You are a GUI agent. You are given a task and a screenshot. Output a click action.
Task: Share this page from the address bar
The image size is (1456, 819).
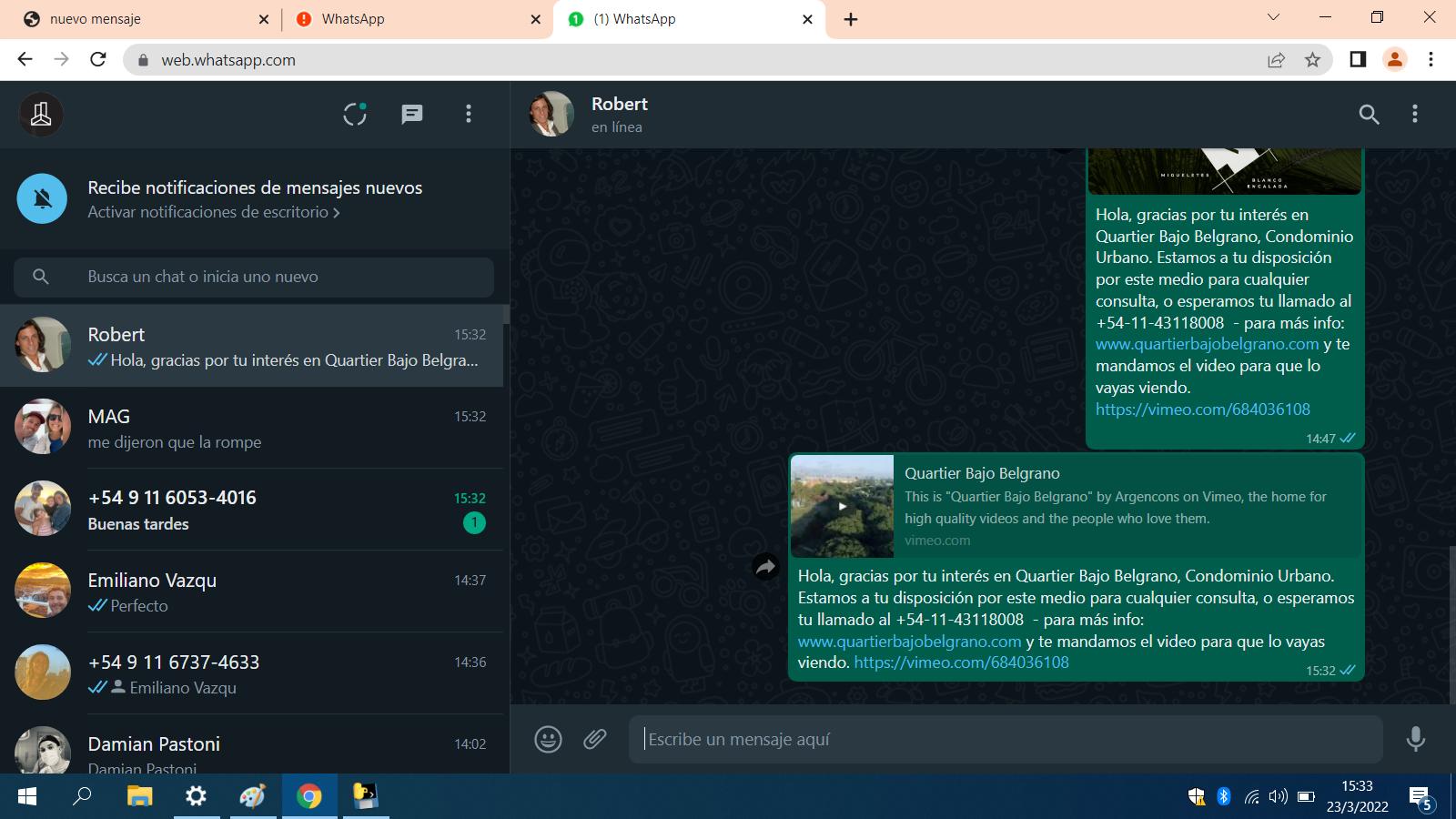click(x=1276, y=60)
